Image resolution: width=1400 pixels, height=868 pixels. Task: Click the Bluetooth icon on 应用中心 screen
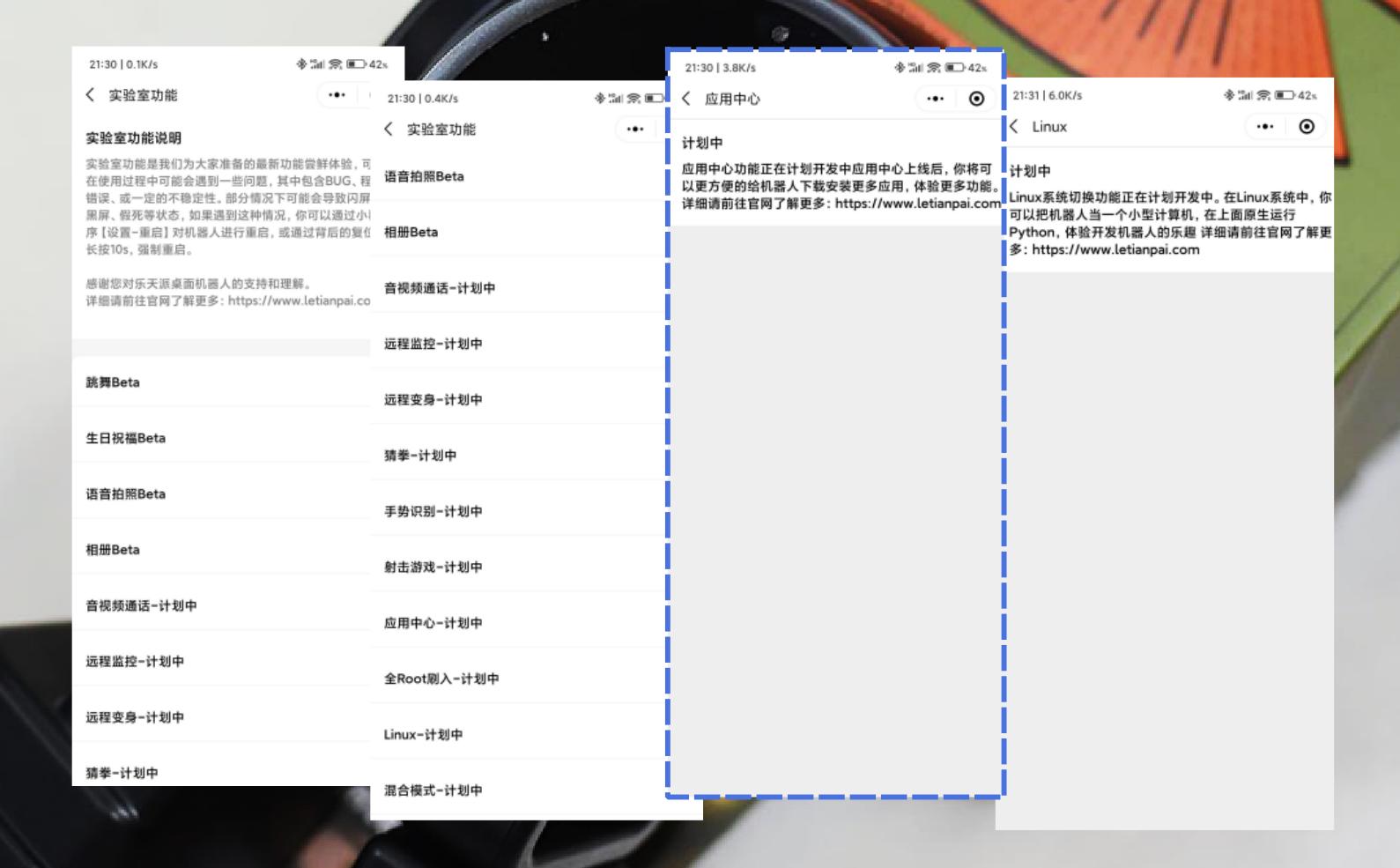click(x=900, y=68)
